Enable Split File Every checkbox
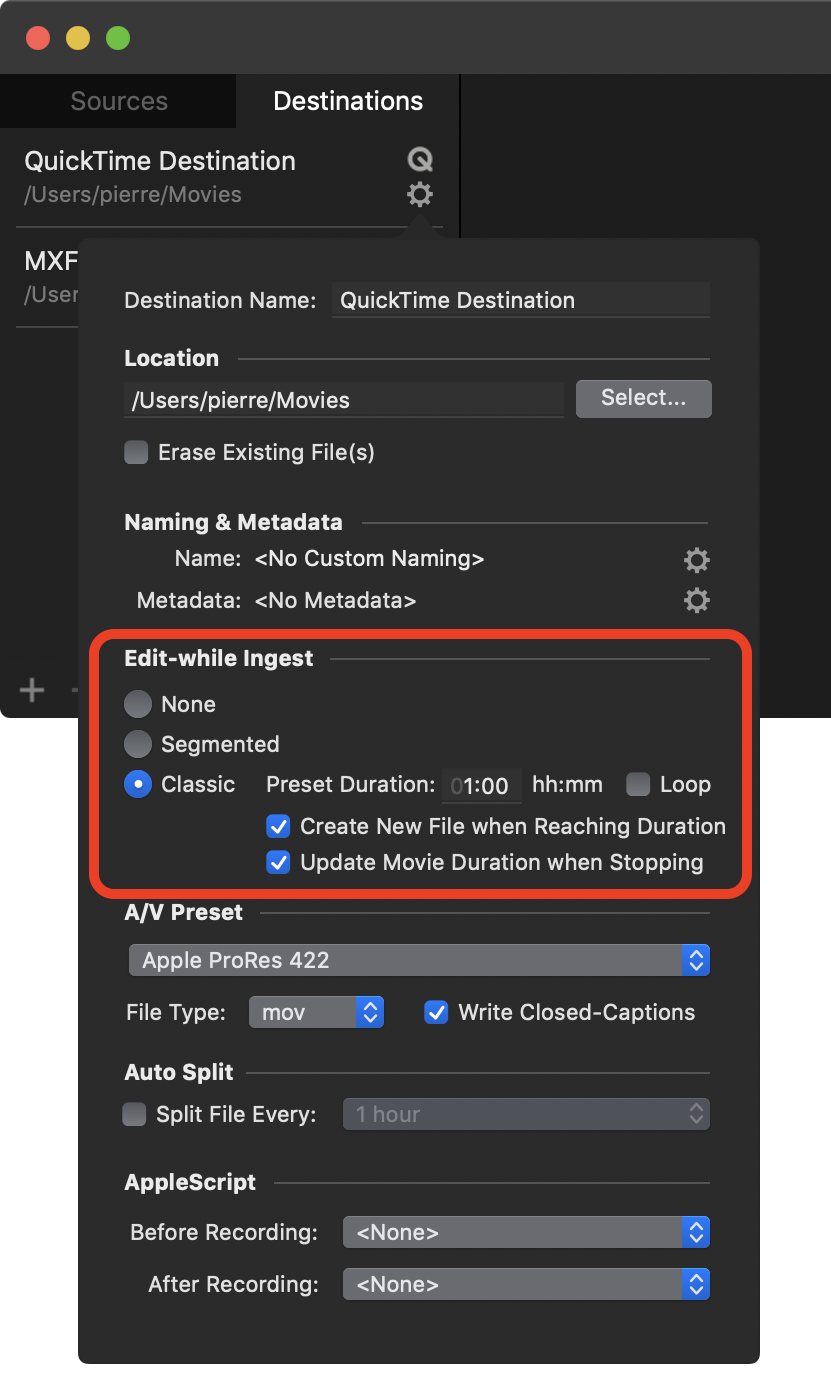This screenshot has height=1390, width=831. tap(134, 1114)
